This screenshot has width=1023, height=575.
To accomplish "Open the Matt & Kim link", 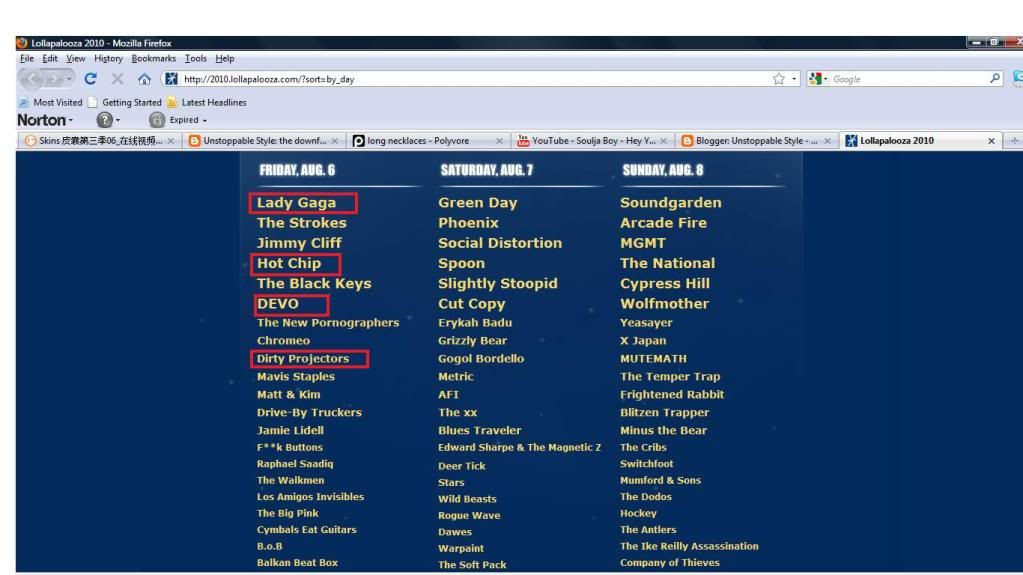I will click(288, 394).
